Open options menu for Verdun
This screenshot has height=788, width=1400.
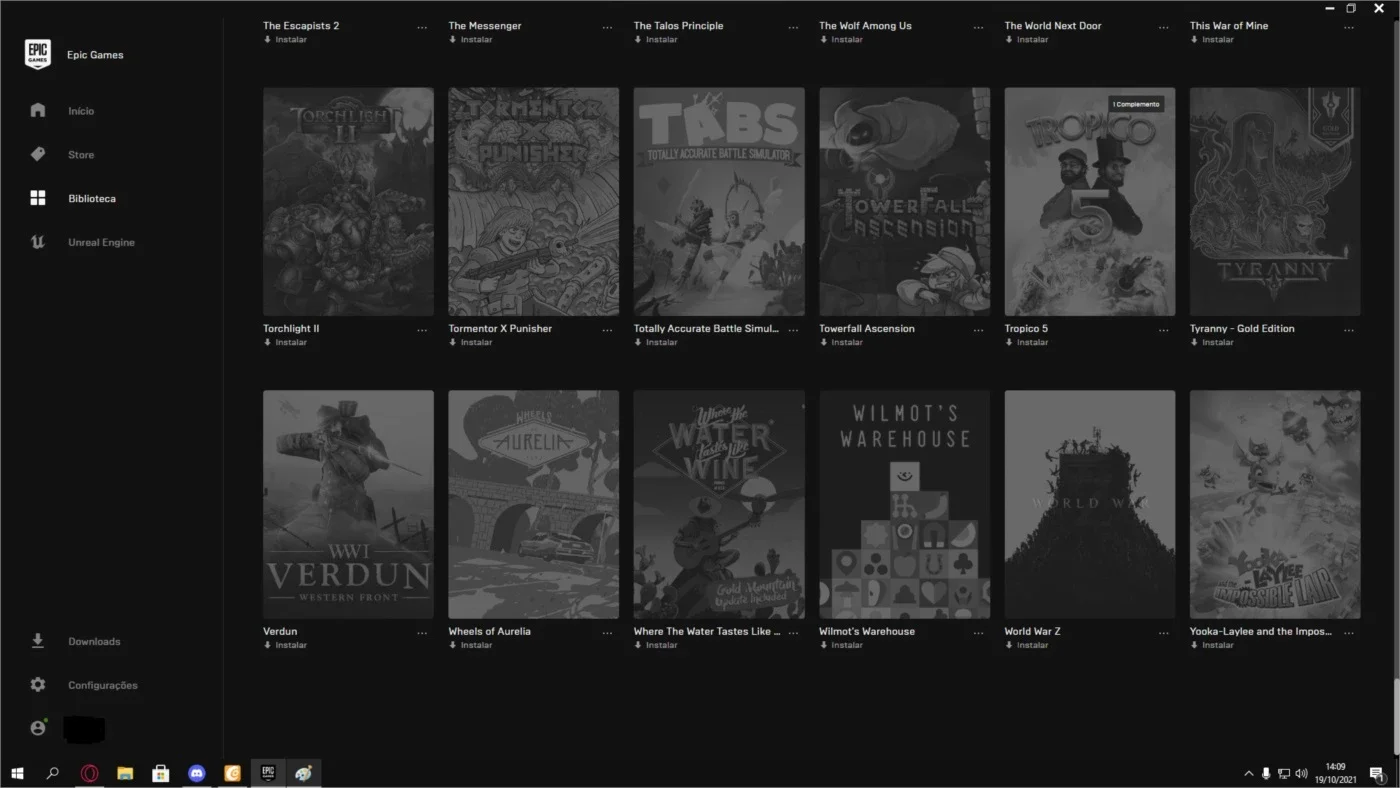point(422,633)
